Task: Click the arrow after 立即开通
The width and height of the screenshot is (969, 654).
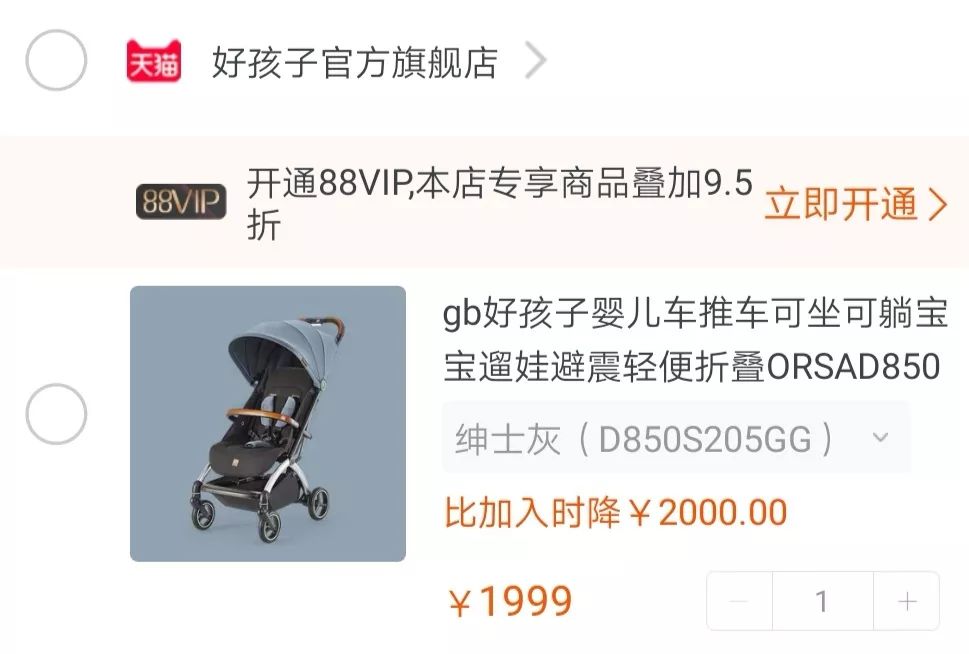Action: pyautogui.click(x=937, y=205)
